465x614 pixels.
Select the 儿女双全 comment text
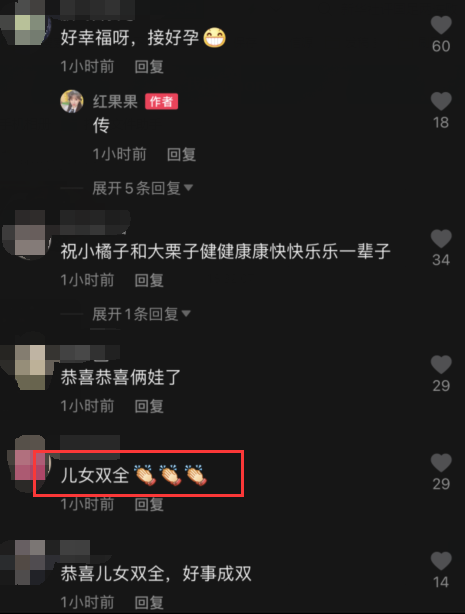pyautogui.click(x=95, y=475)
